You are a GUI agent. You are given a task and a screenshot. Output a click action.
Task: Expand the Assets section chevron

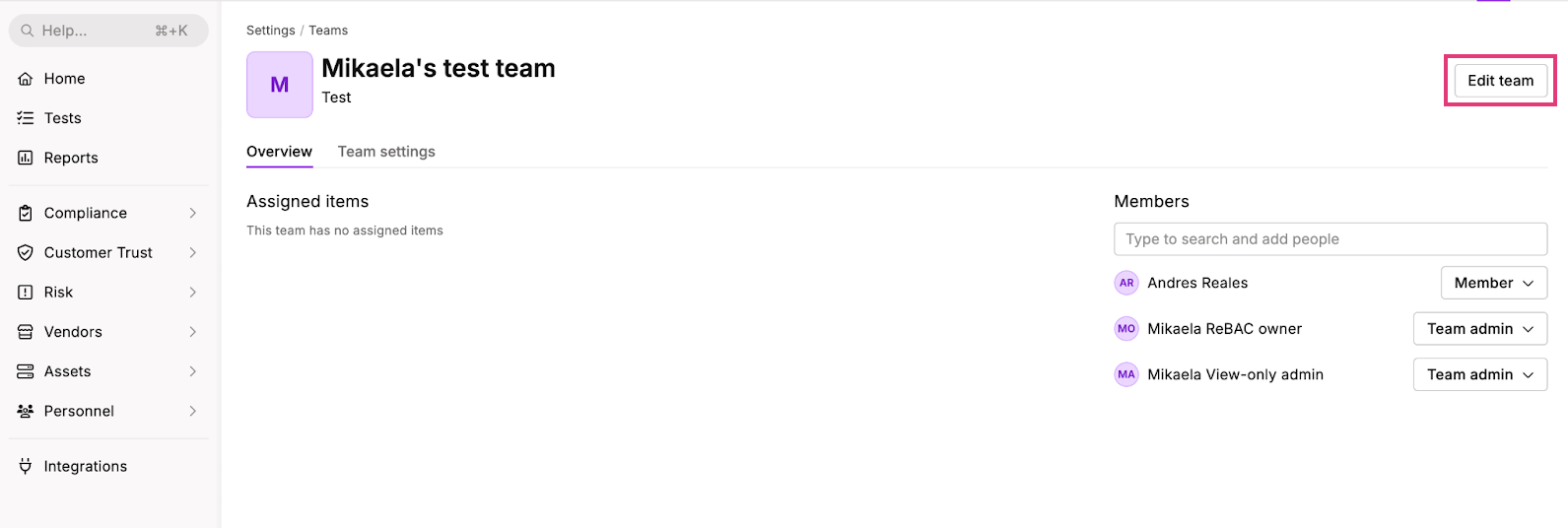193,371
